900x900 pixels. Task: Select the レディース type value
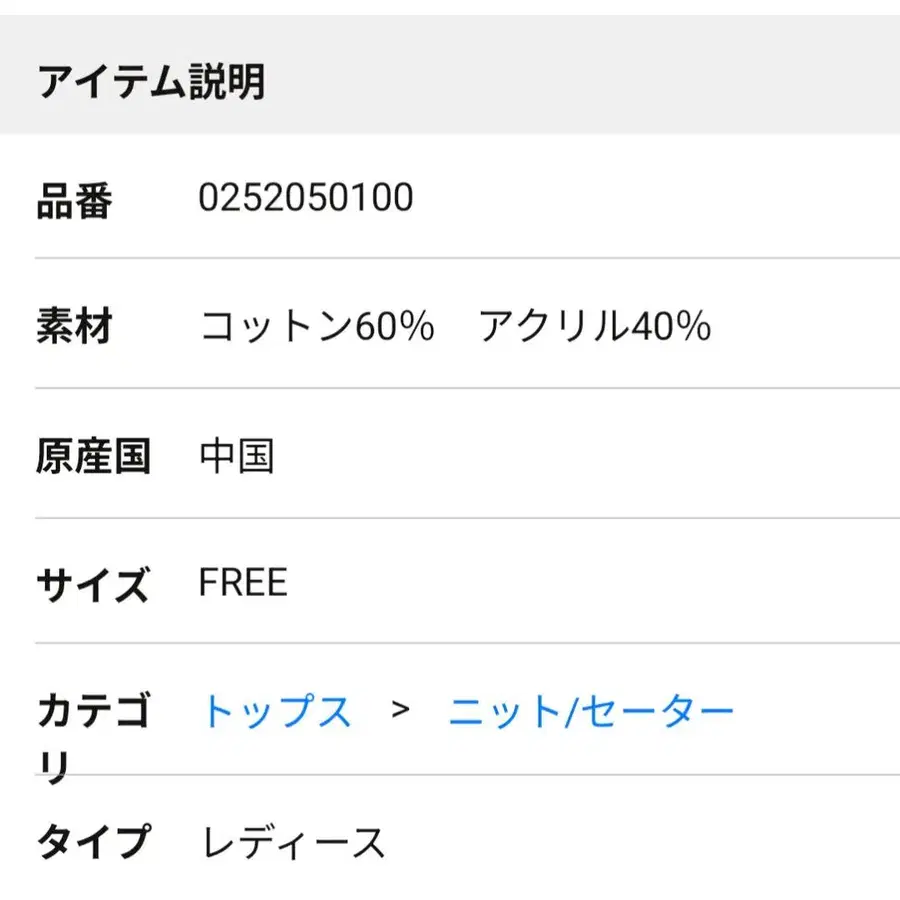[294, 843]
